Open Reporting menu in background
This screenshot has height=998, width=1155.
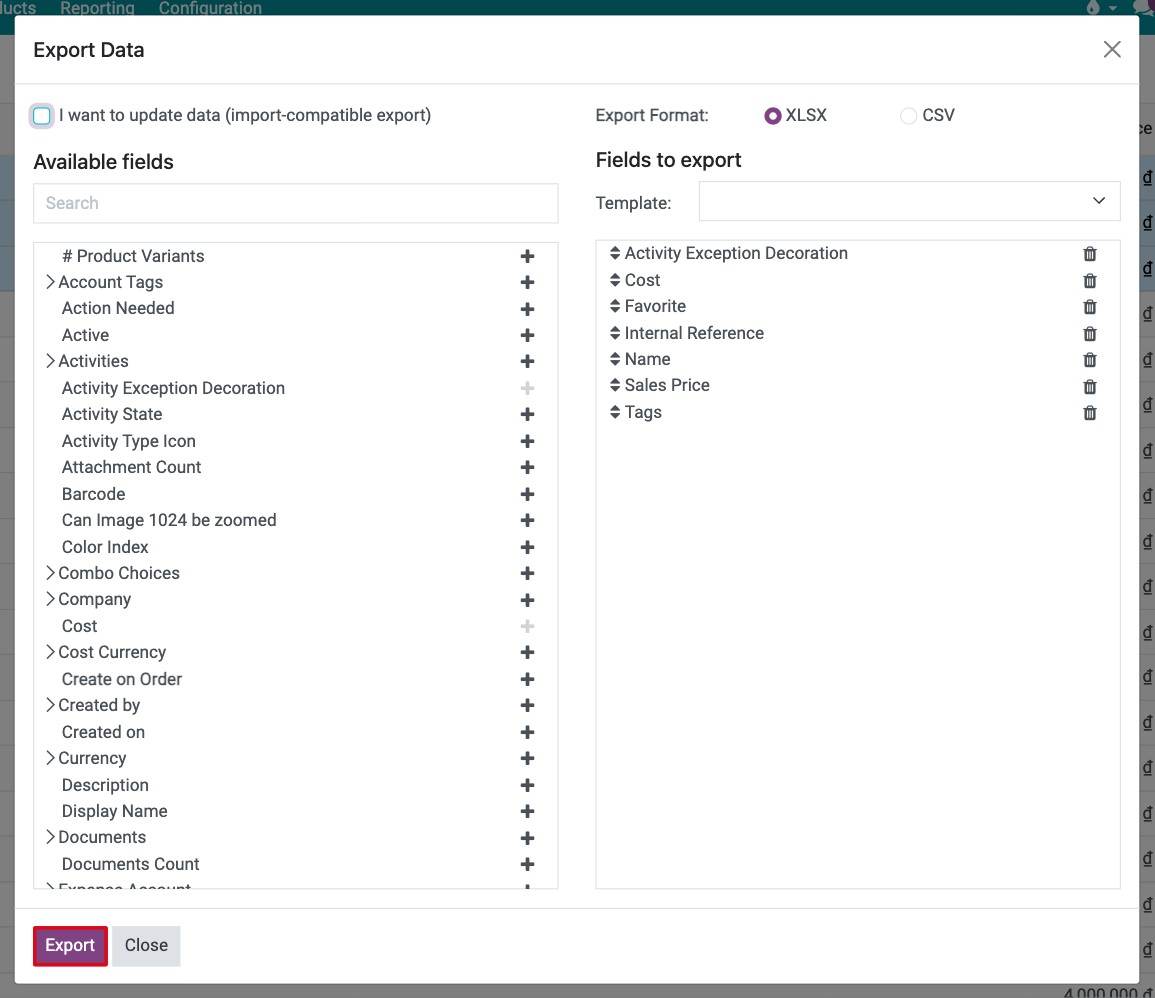(x=97, y=8)
